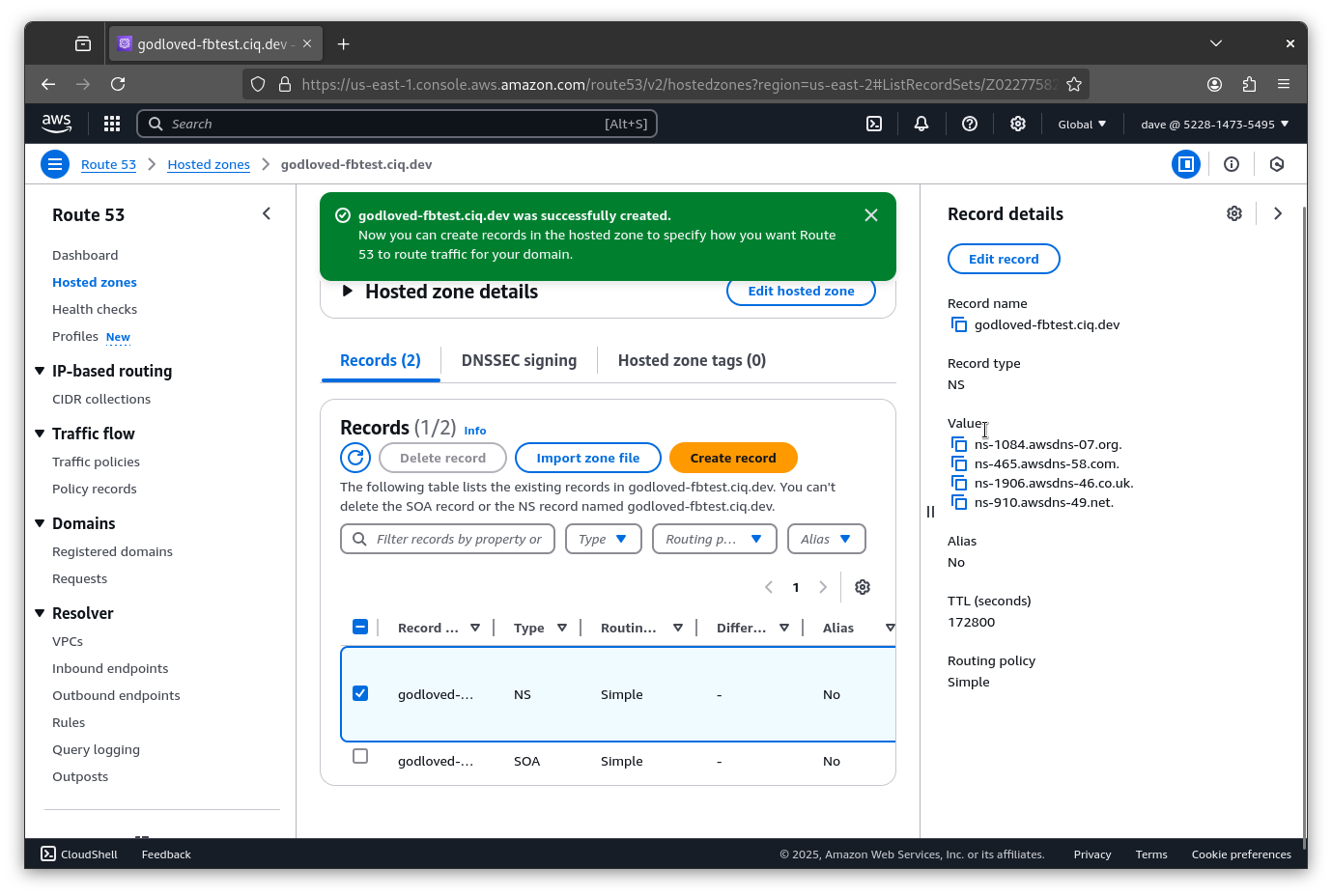
Task: Collapse the Domains nav section
Action: (x=40, y=523)
